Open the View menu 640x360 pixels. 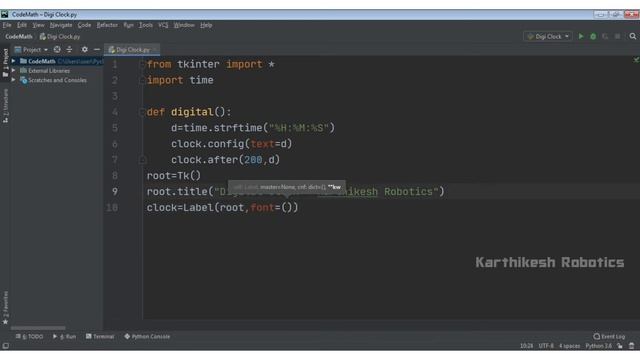(38, 25)
